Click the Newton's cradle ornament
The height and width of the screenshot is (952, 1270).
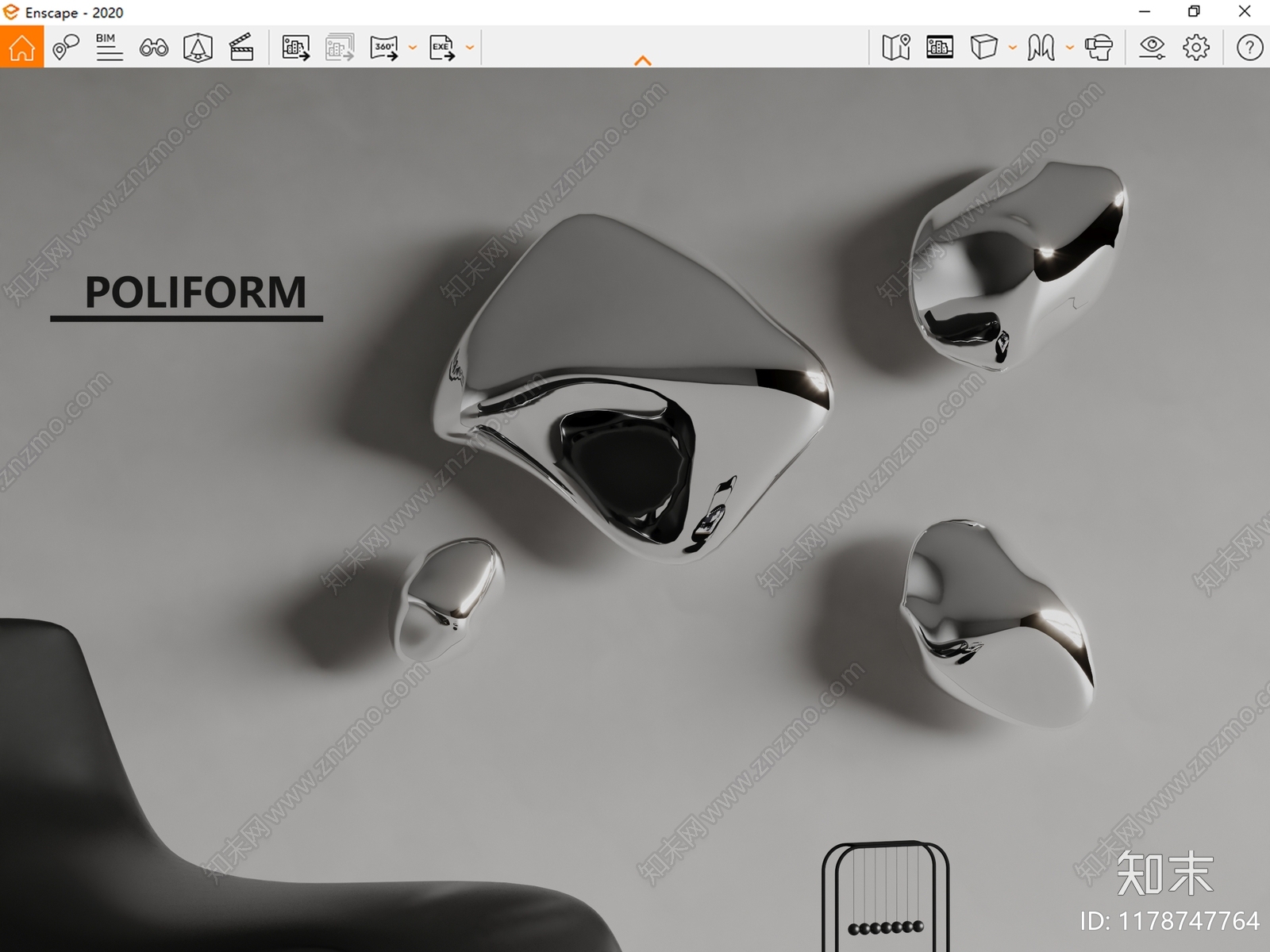885,896
